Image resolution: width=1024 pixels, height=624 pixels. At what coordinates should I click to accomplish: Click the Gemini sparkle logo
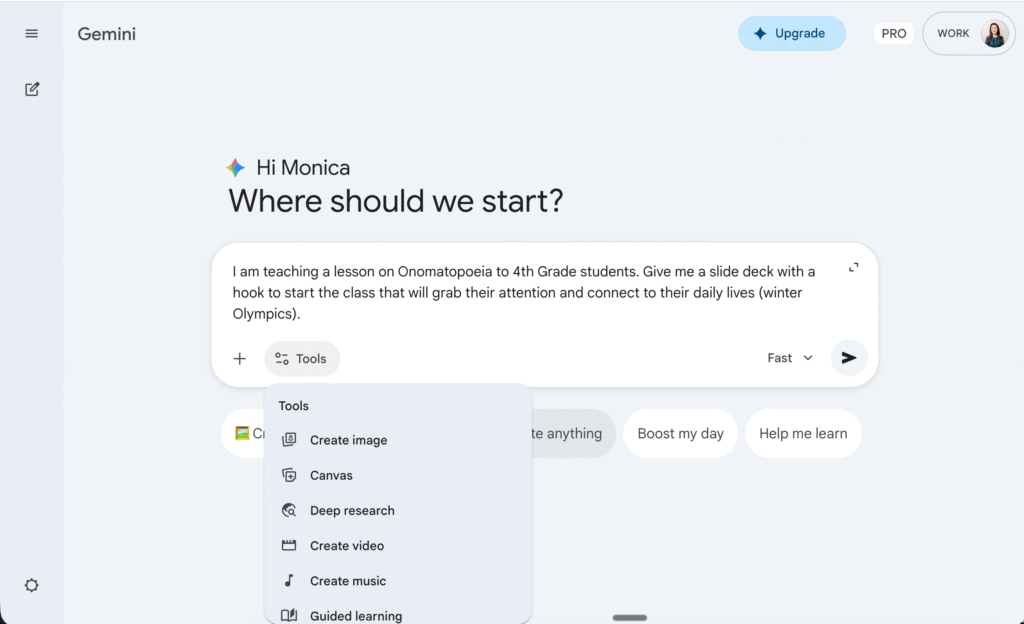coord(236,168)
